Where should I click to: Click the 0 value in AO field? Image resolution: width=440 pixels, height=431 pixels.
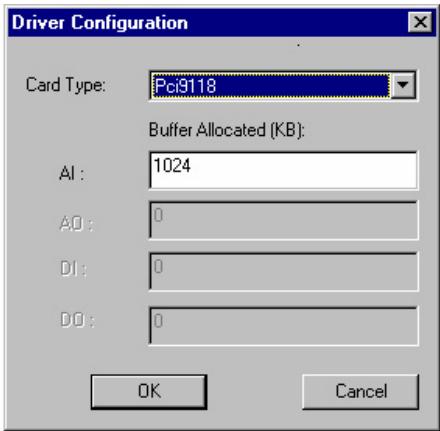point(158,215)
